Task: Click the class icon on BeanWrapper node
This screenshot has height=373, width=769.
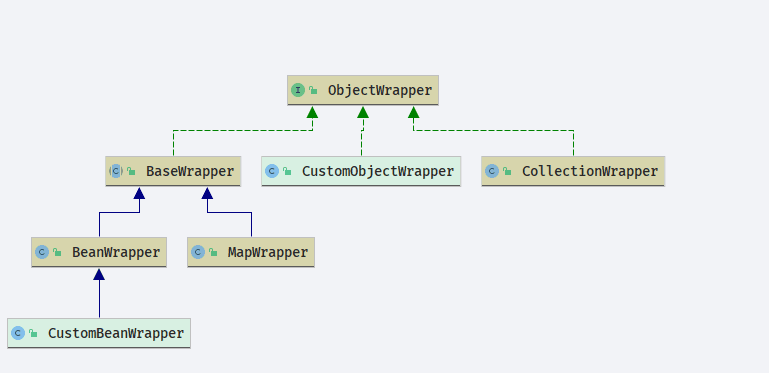Action: coord(42,252)
